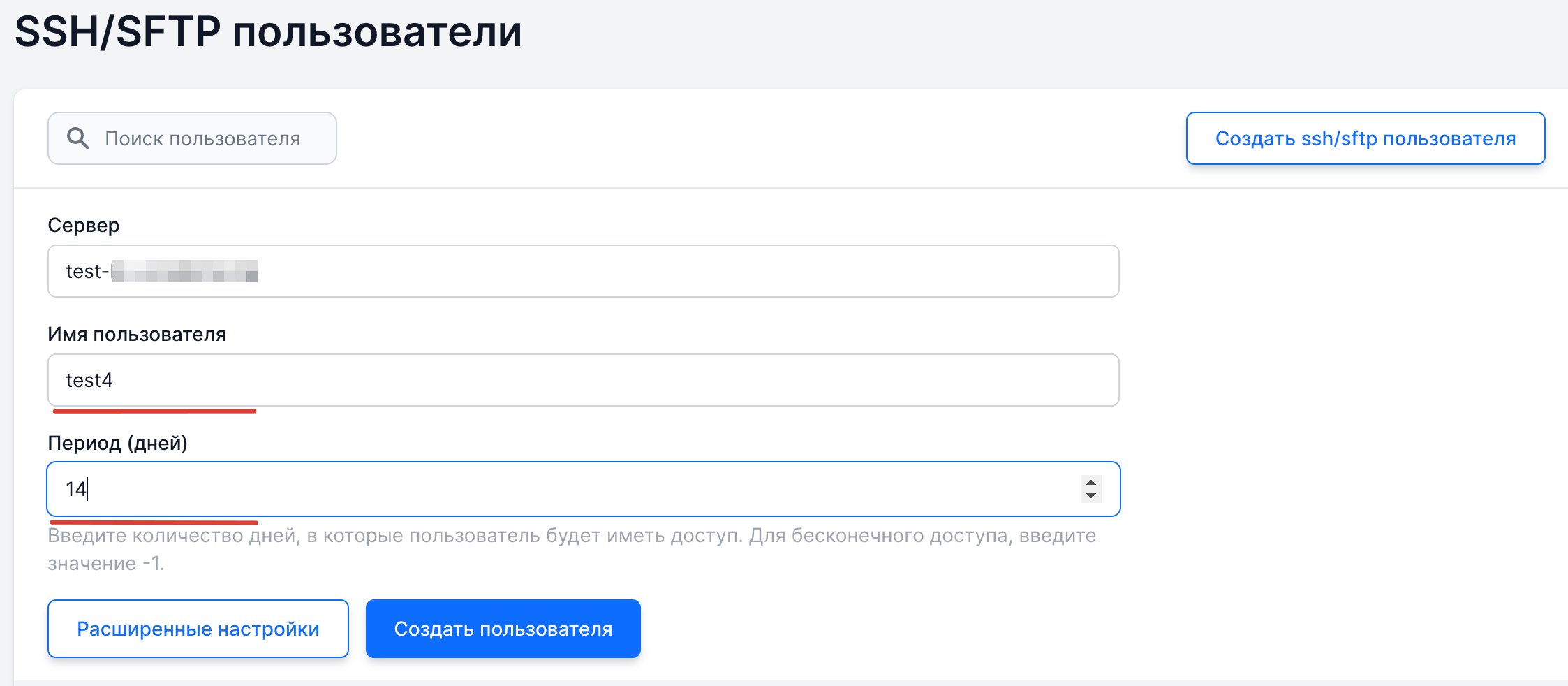Image resolution: width=1568 pixels, height=686 pixels.
Task: Decrease period with the down arrow
Action: point(1091,495)
